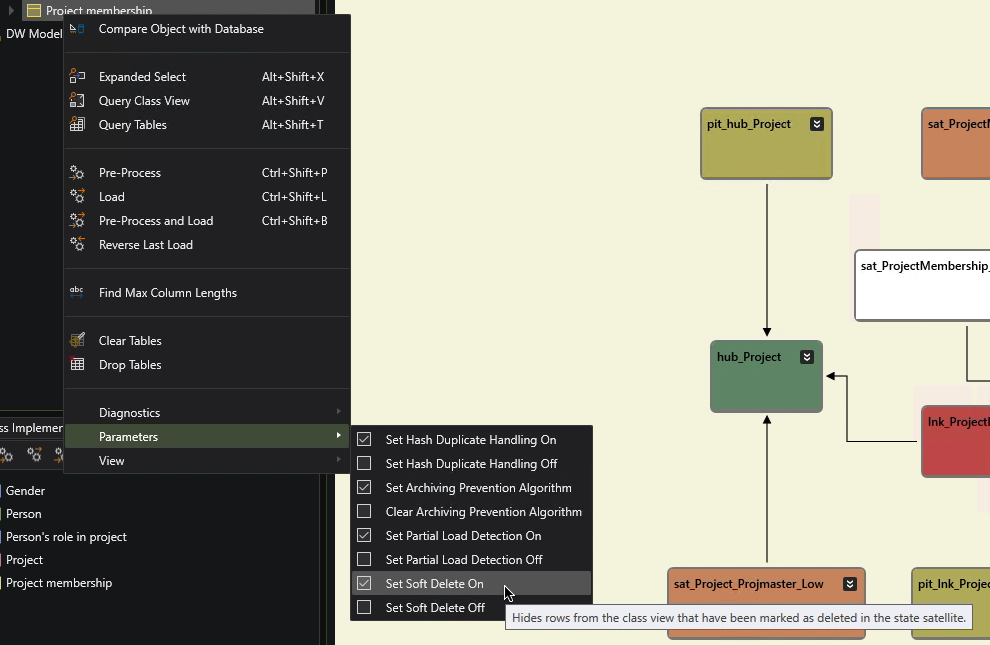Check Set Hash Duplicate Handling Off
The width and height of the screenshot is (990, 645).
point(364,464)
